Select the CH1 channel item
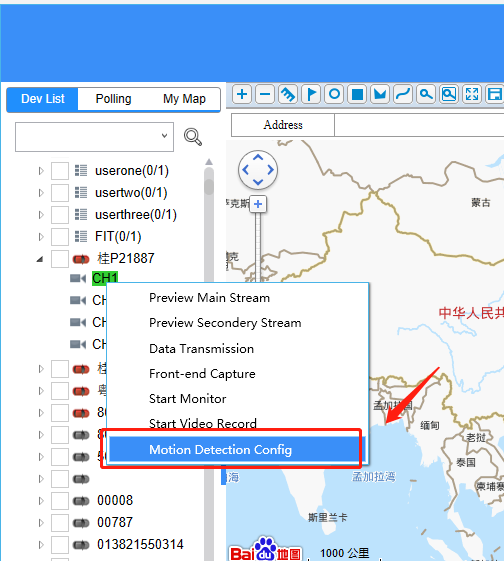Viewport: 504px width, 561px height. pos(104,278)
